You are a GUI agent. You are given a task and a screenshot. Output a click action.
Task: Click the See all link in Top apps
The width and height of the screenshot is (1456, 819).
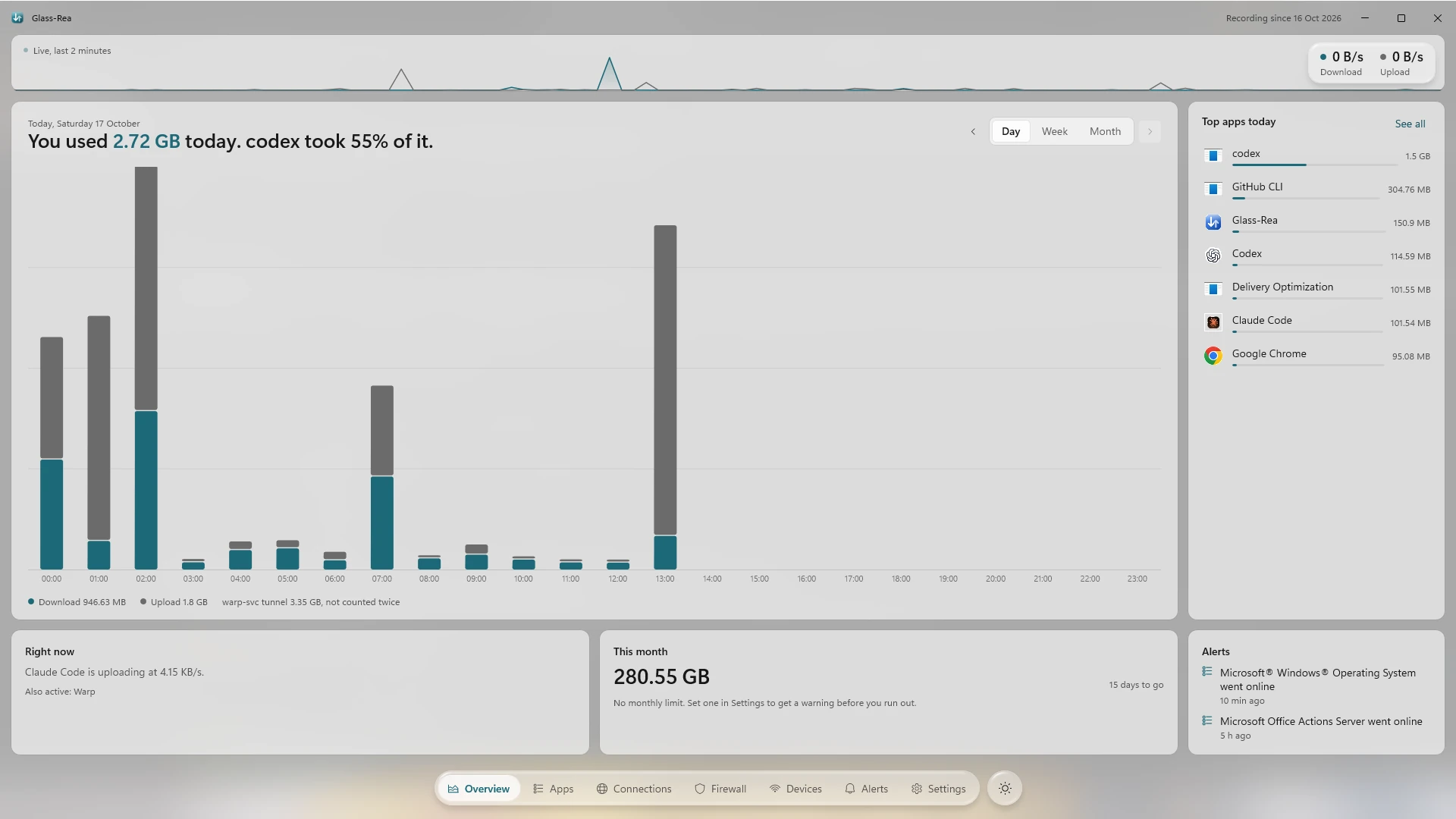(x=1410, y=124)
